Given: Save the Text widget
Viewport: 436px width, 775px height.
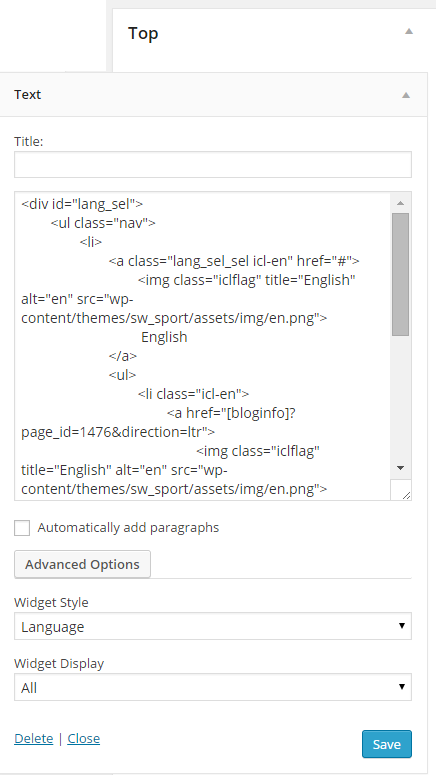Looking at the screenshot, I should pyautogui.click(x=387, y=744).
